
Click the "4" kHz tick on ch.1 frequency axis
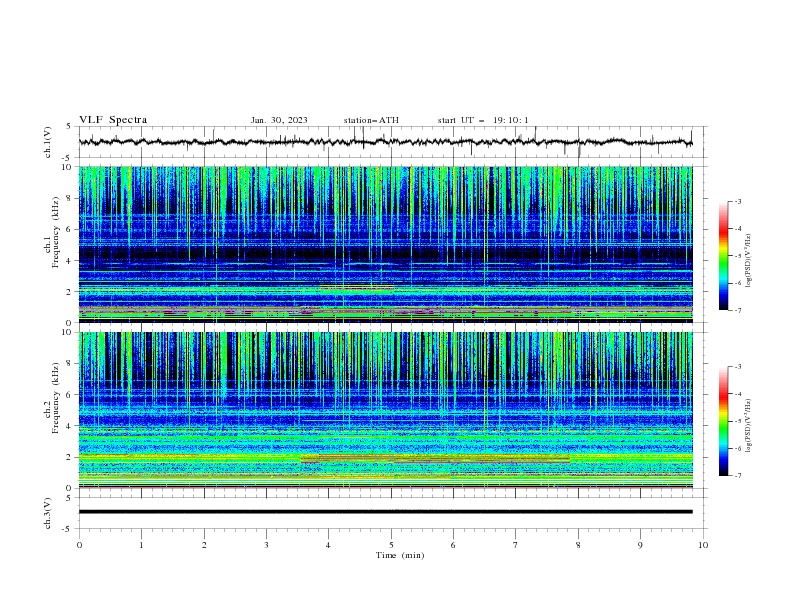pos(70,261)
